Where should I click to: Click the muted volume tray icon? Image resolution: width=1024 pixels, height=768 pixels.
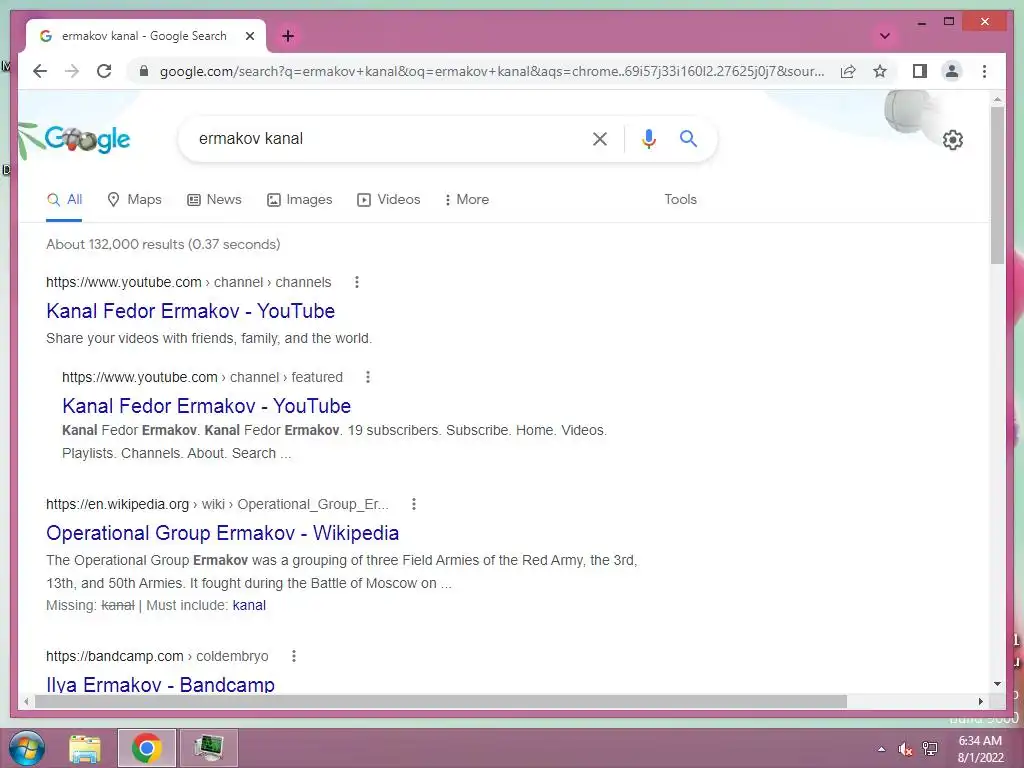905,749
